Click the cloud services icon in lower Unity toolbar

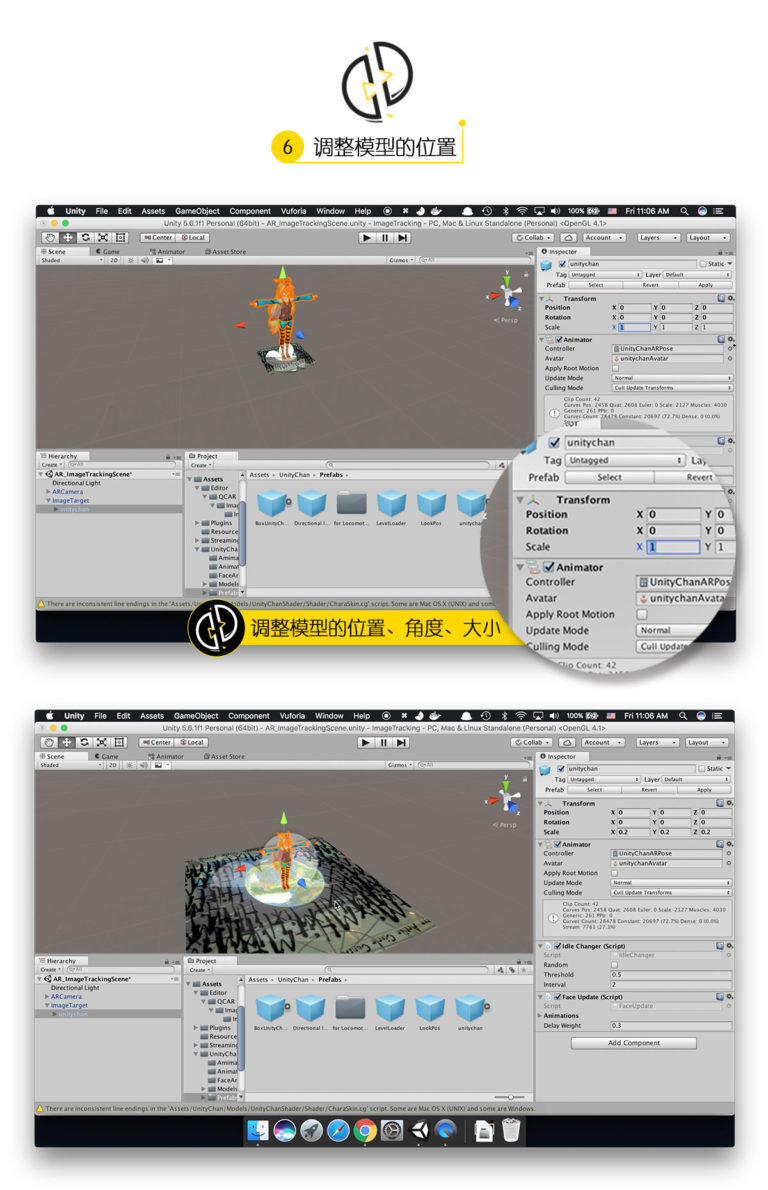coord(566,742)
